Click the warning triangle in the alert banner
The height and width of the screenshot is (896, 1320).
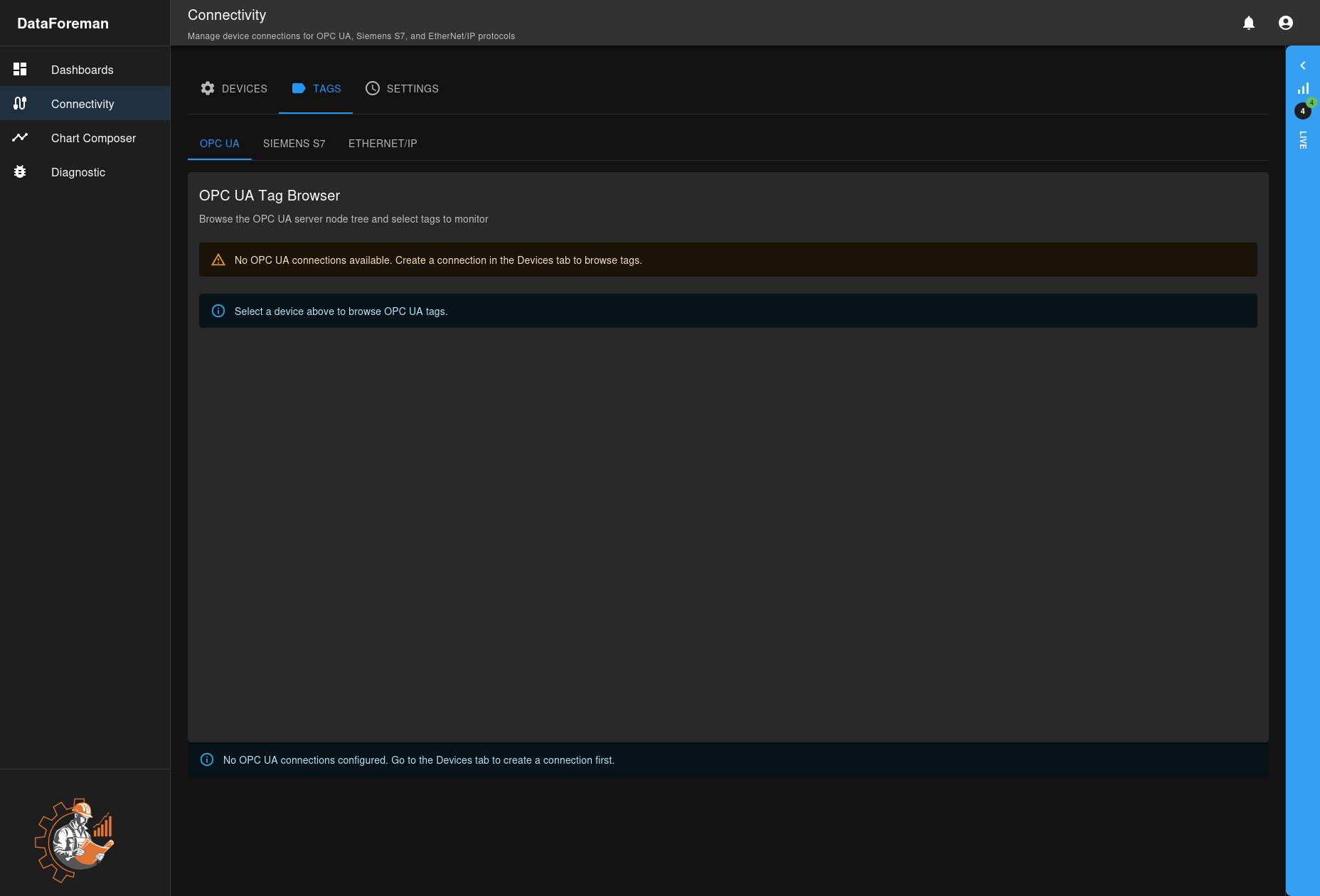click(218, 260)
